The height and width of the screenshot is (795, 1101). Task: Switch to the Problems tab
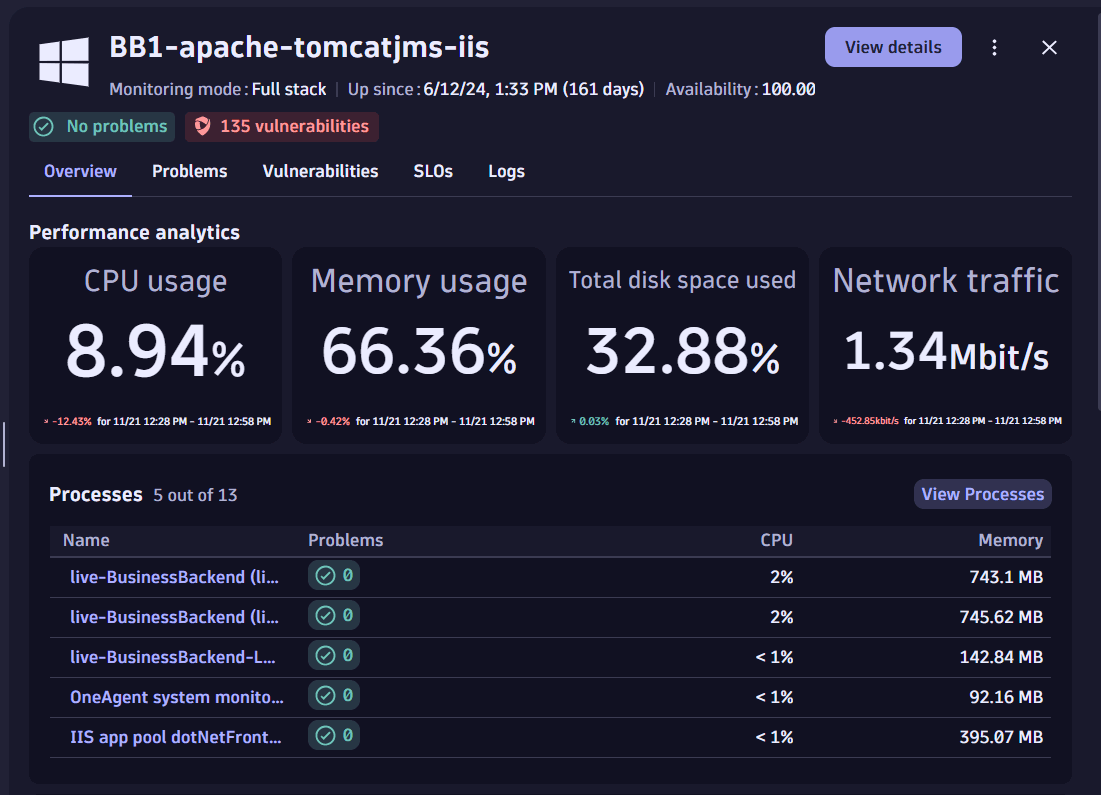189,171
